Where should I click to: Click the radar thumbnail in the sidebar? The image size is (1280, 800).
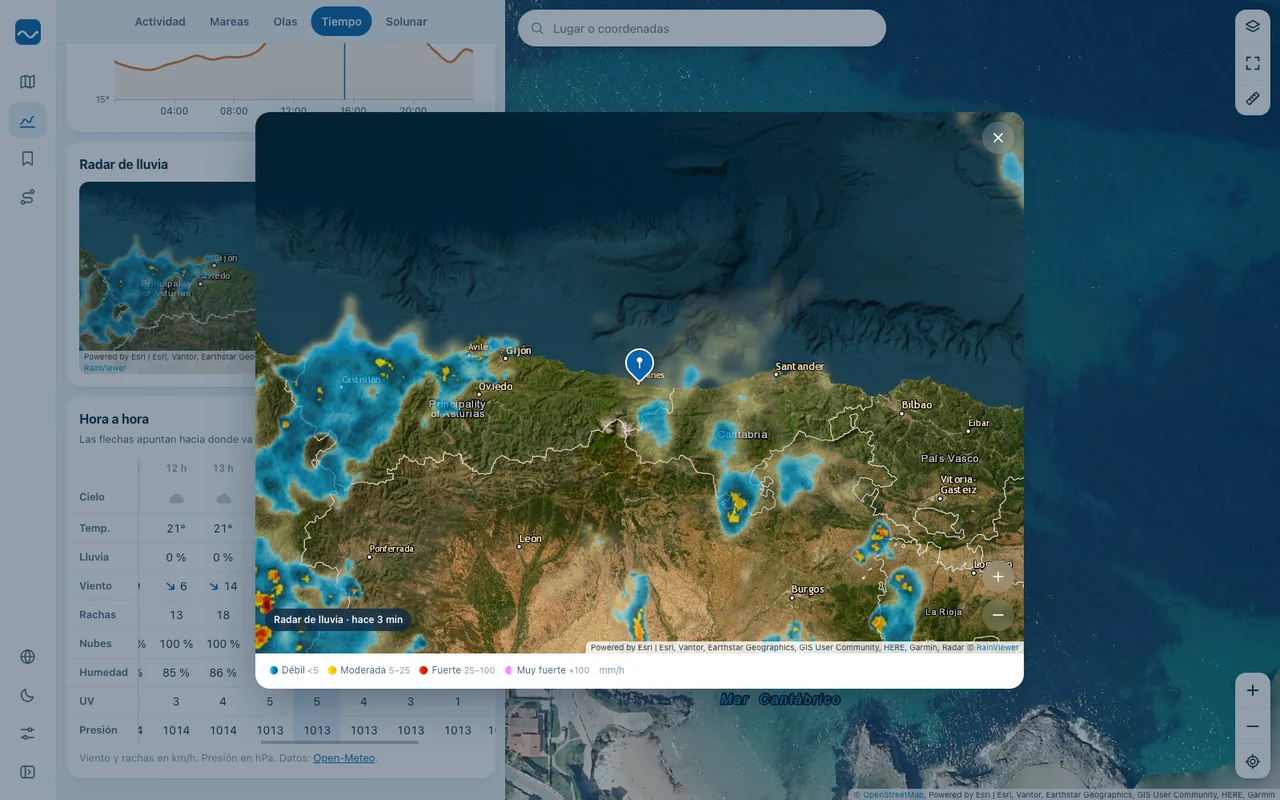tap(167, 278)
